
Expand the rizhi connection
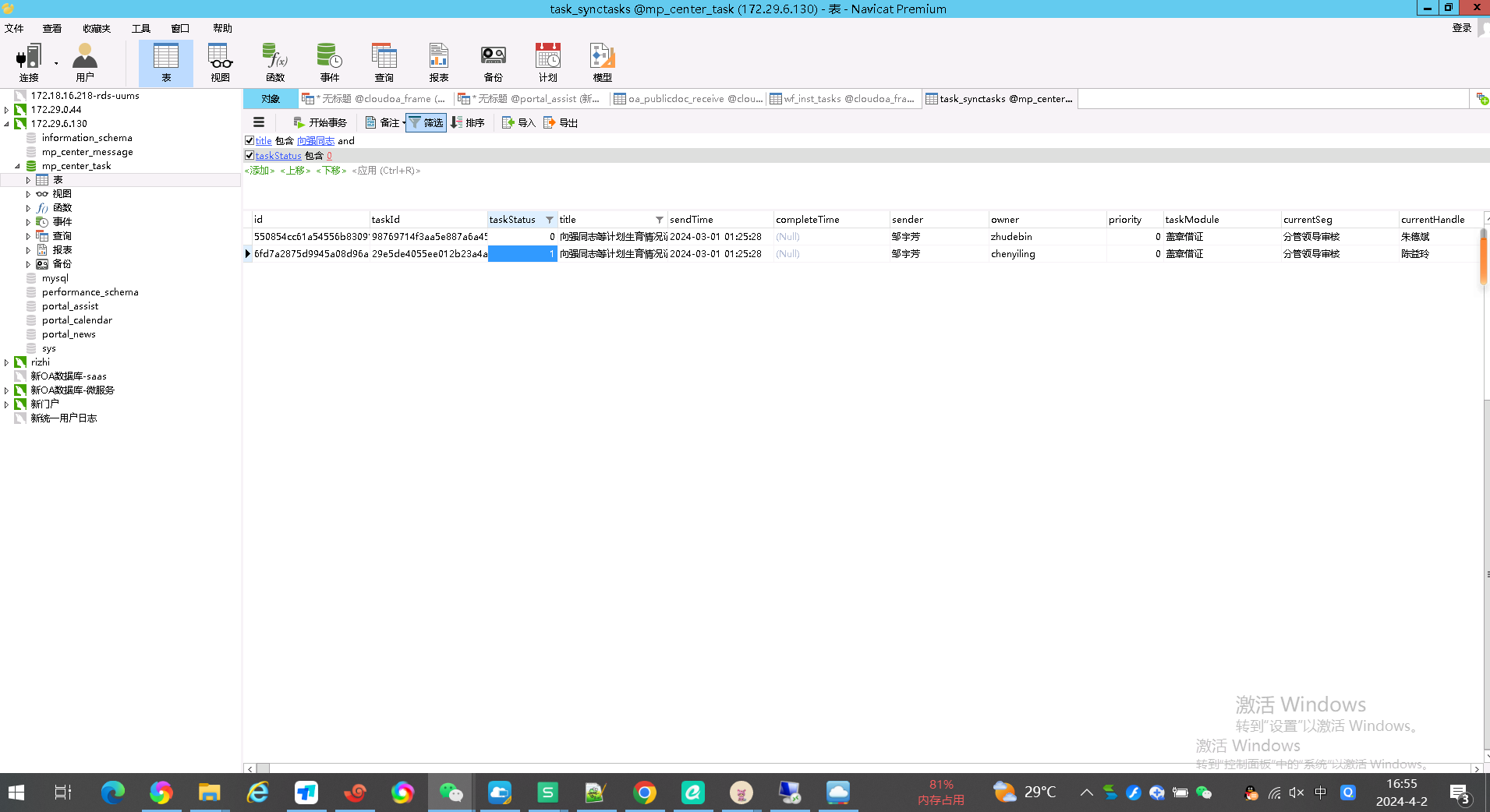[x=7, y=362]
